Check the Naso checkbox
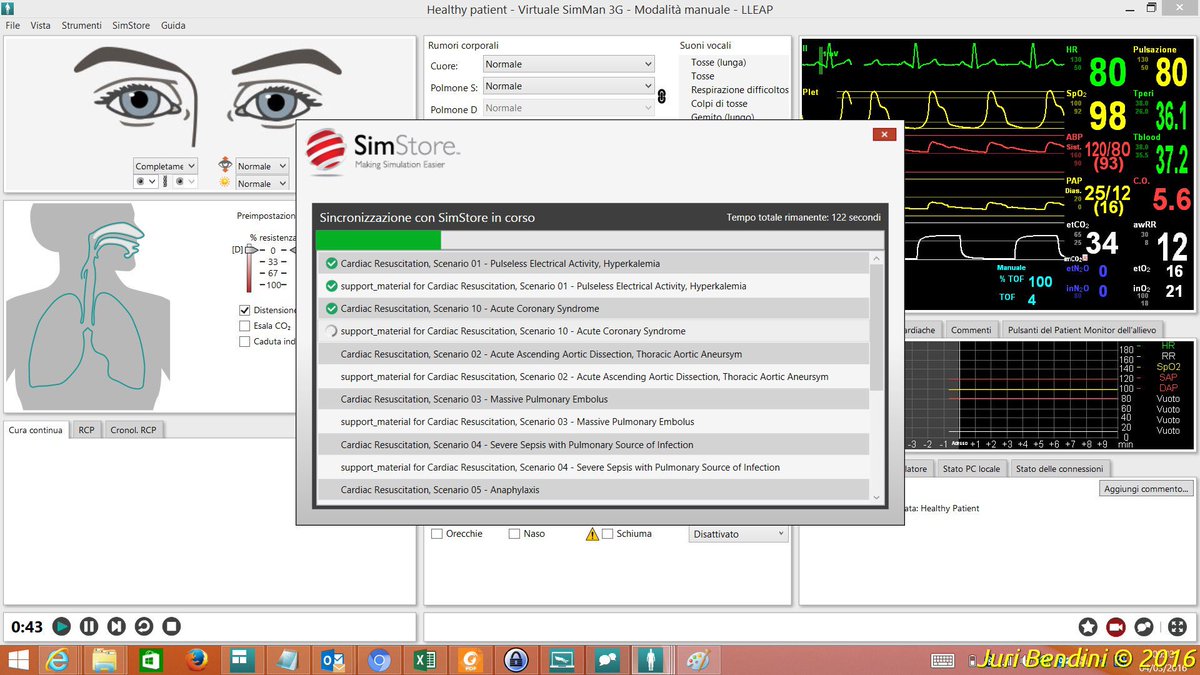This screenshot has height=675, width=1200. [515, 534]
